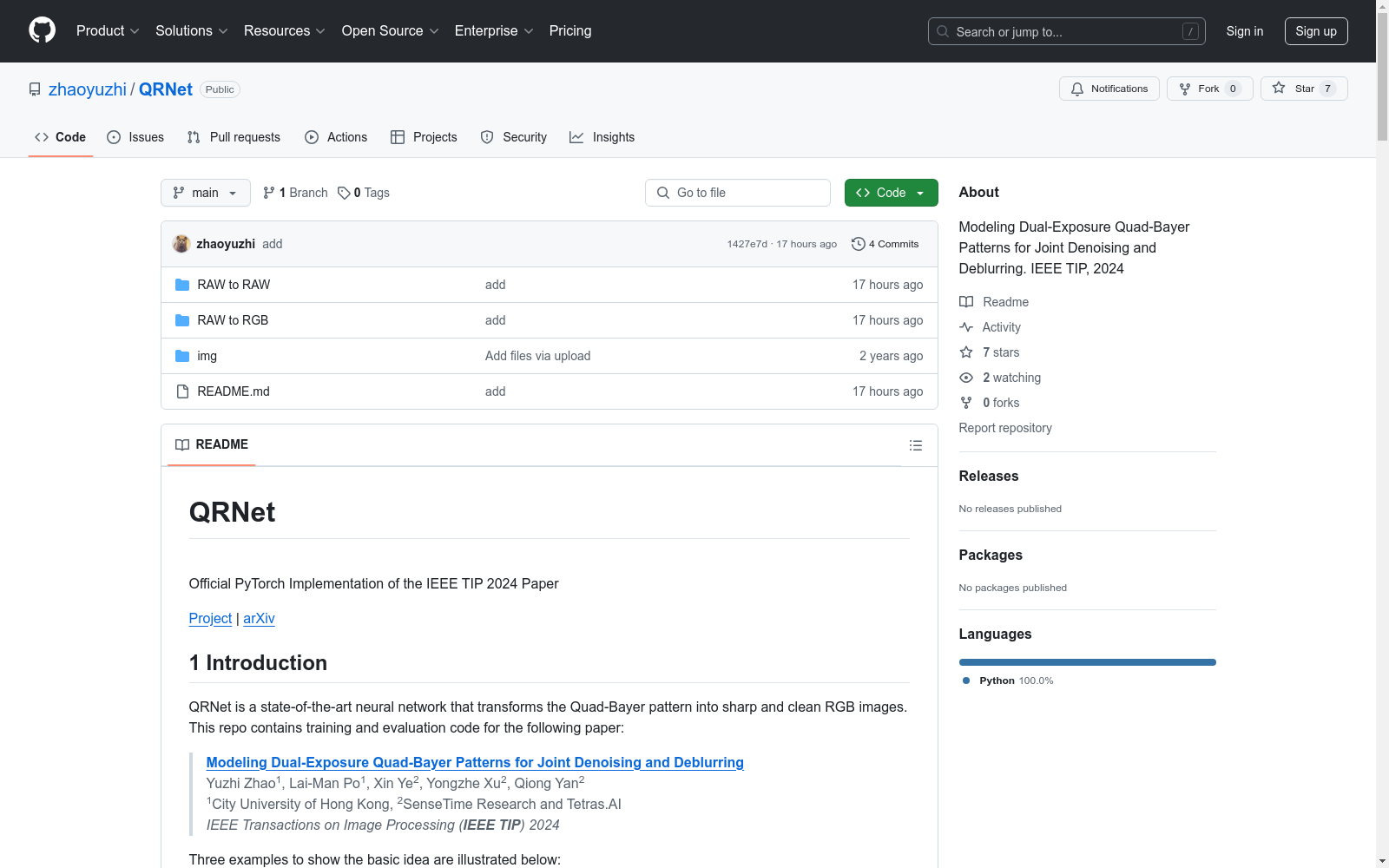This screenshot has height=868, width=1389.
Task: Switch to the Projects tab
Action: coord(424,137)
